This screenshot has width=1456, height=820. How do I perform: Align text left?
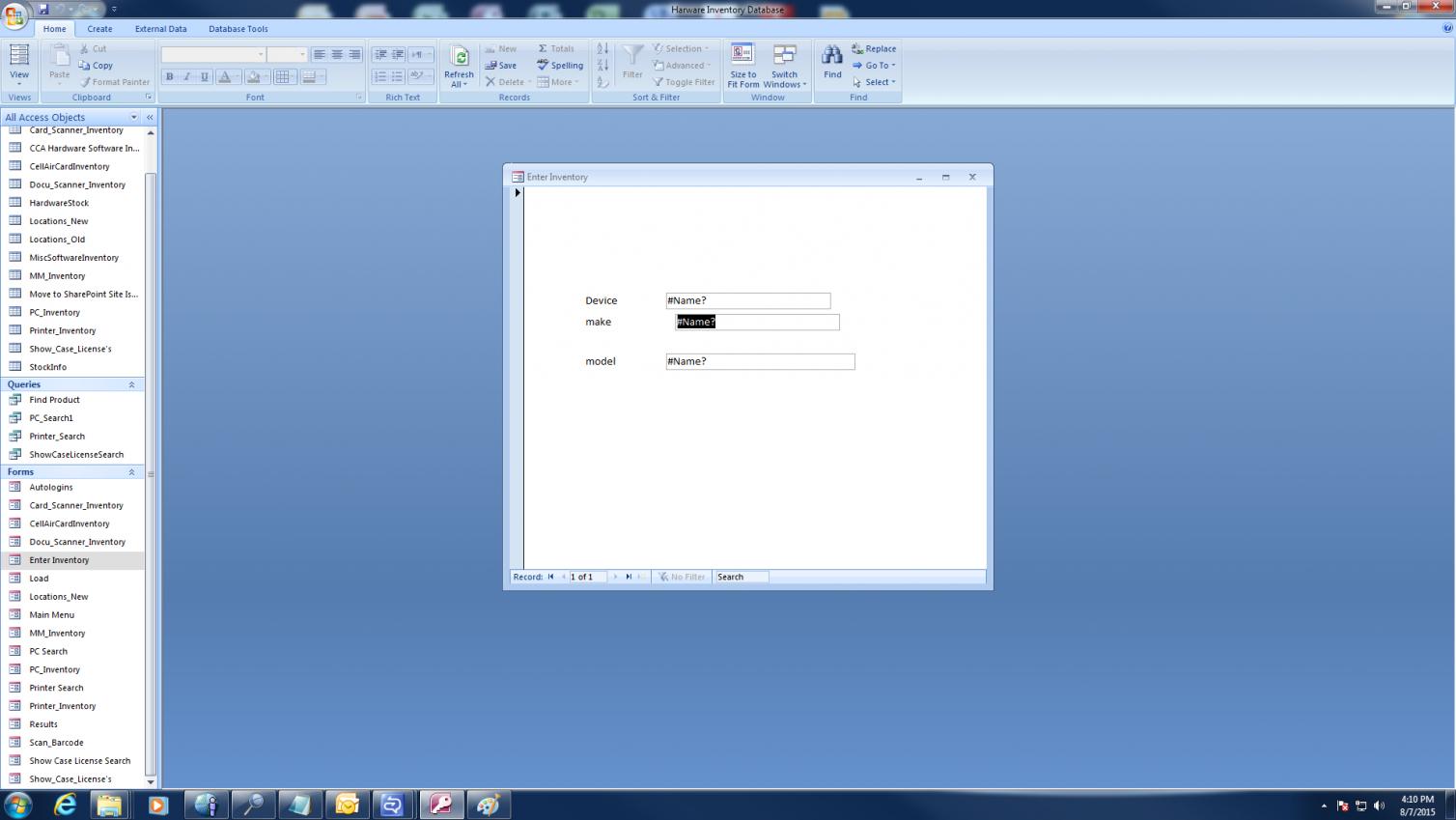coord(320,54)
